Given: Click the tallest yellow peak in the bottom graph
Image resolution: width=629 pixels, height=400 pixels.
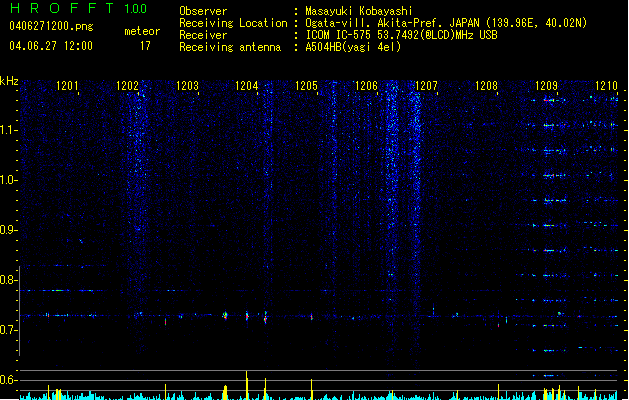Looking at the screenshot, I should point(247,385).
